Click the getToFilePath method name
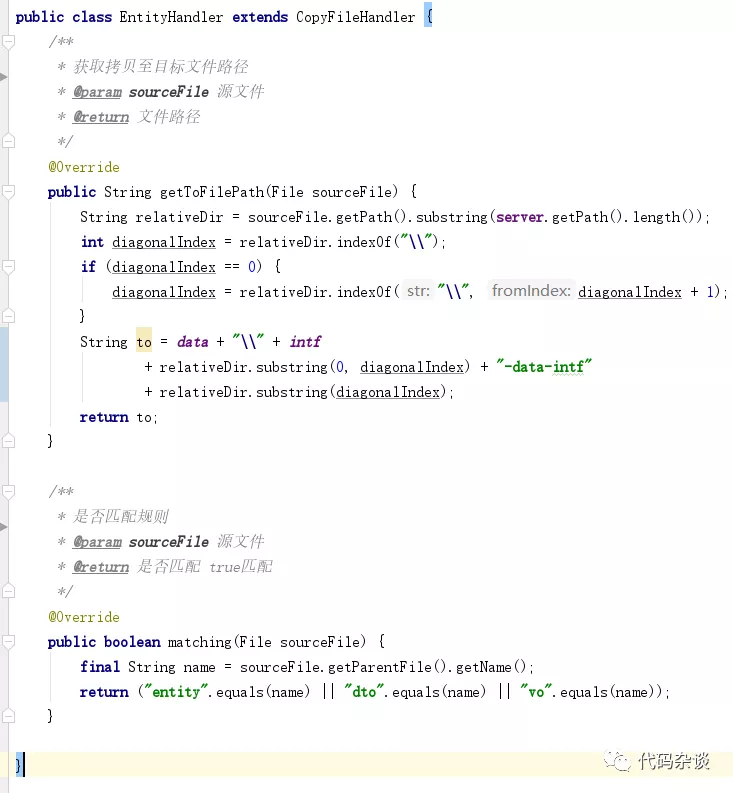733x793 pixels. (x=212, y=192)
